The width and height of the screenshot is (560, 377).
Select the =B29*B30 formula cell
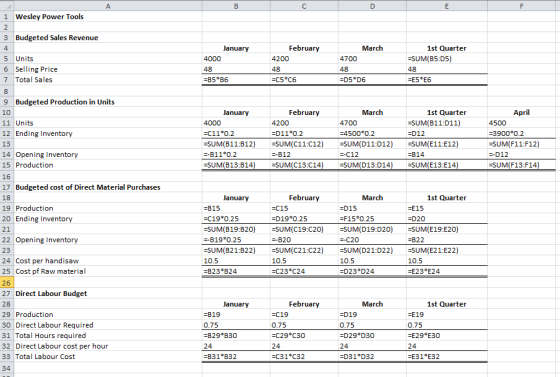pyautogui.click(x=236, y=336)
